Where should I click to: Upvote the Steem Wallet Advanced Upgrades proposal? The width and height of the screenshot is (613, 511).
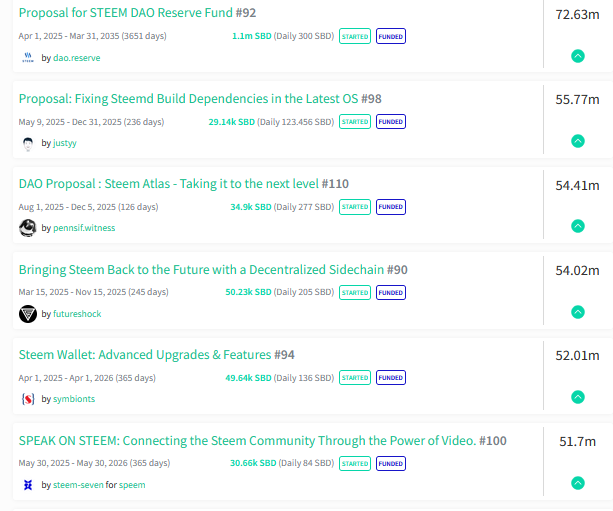tap(577, 397)
